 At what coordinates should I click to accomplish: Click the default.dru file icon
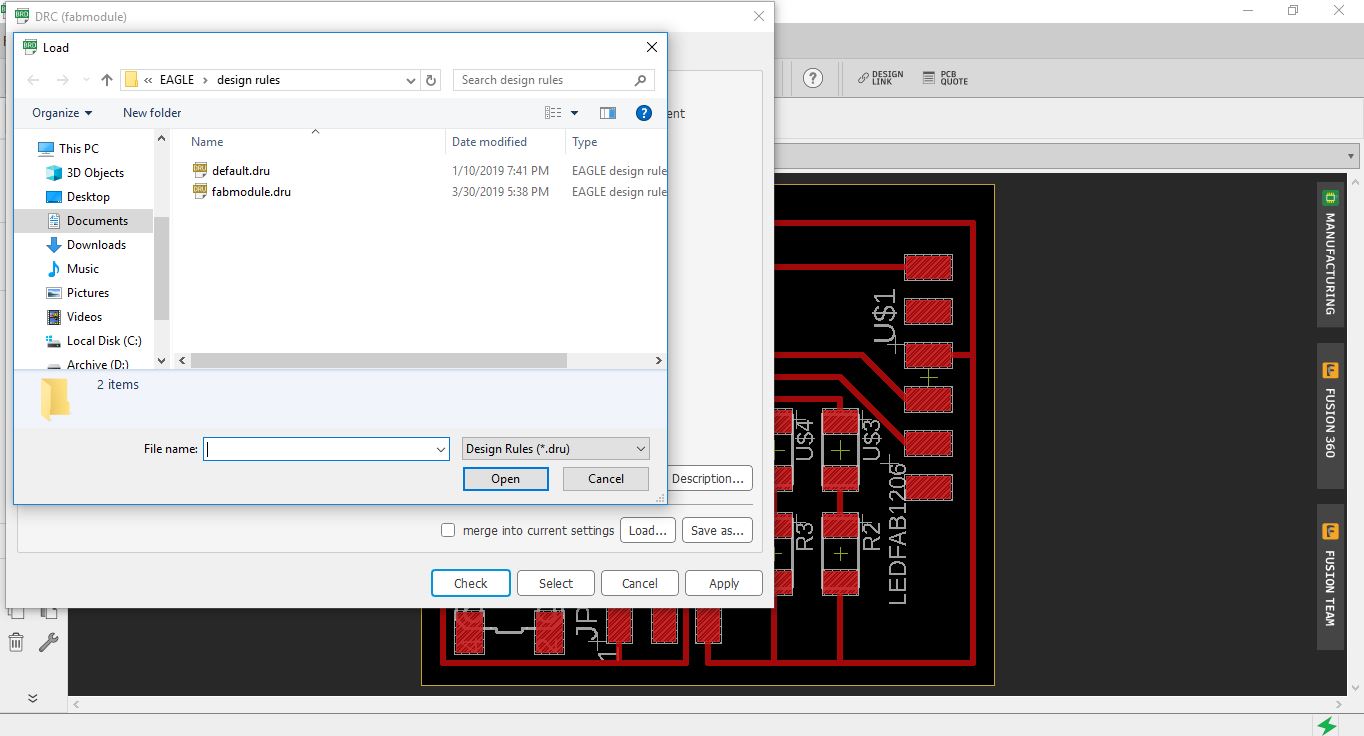pos(200,170)
